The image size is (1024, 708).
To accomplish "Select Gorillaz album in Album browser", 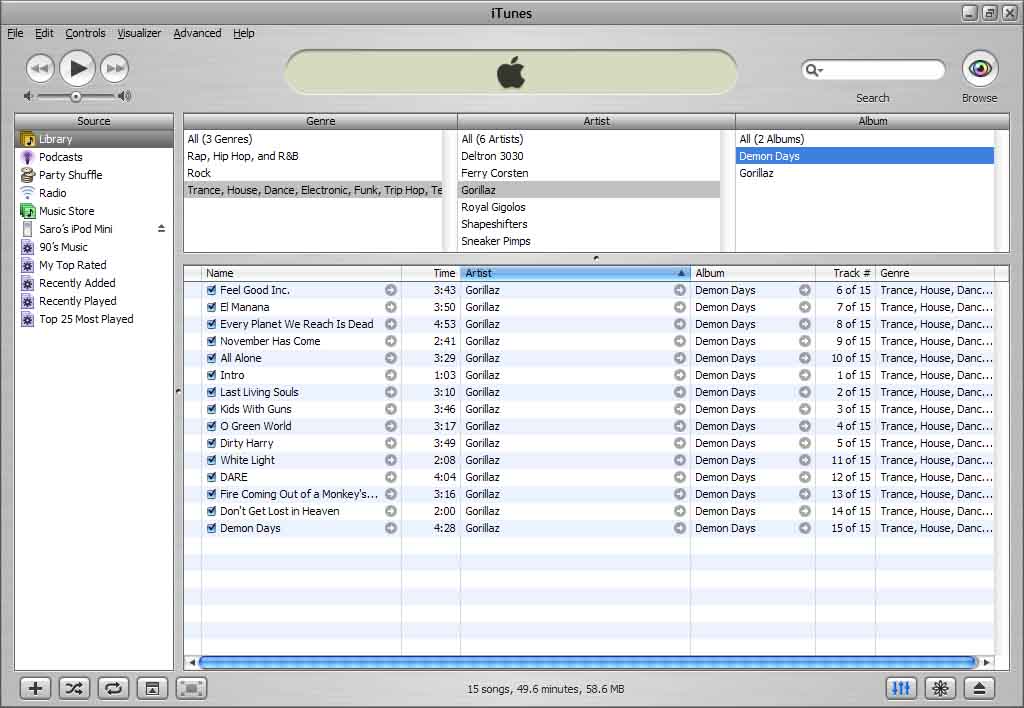I will [x=865, y=173].
